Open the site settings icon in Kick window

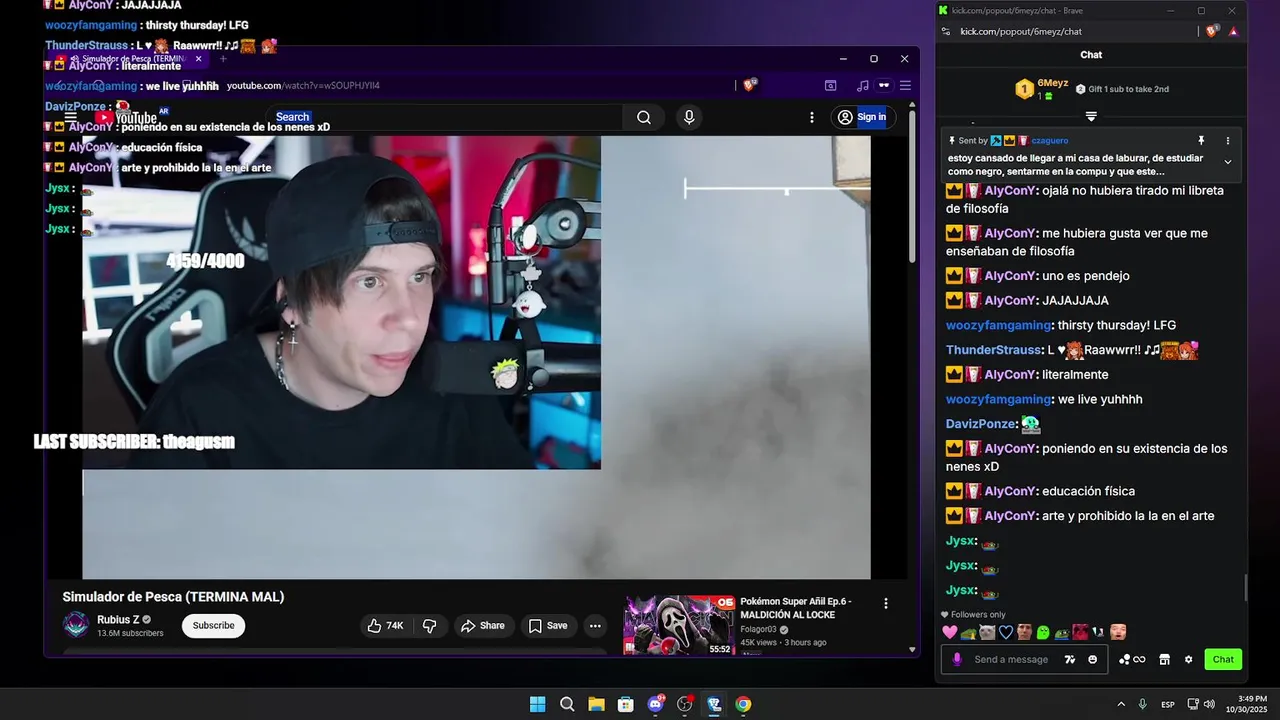(x=946, y=32)
